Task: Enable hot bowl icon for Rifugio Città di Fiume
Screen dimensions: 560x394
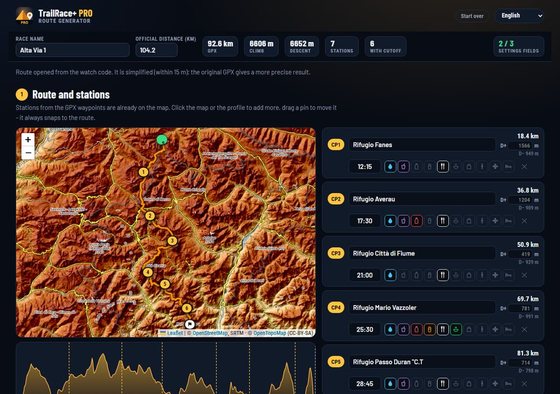Action: (x=456, y=275)
